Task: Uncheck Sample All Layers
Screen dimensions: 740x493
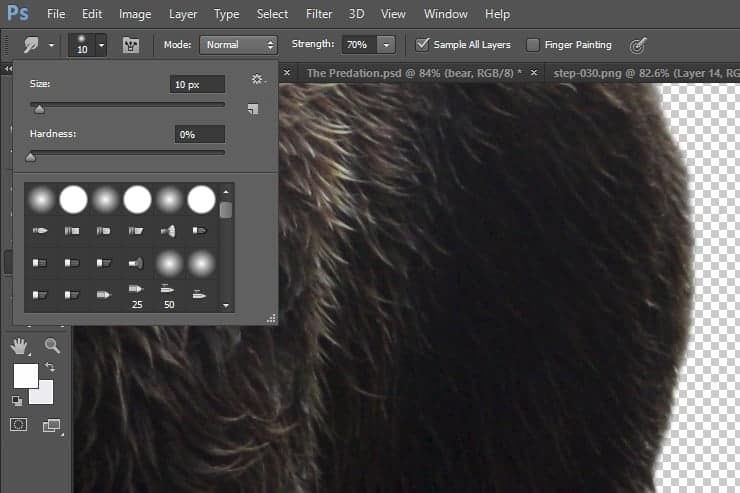Action: (422, 45)
